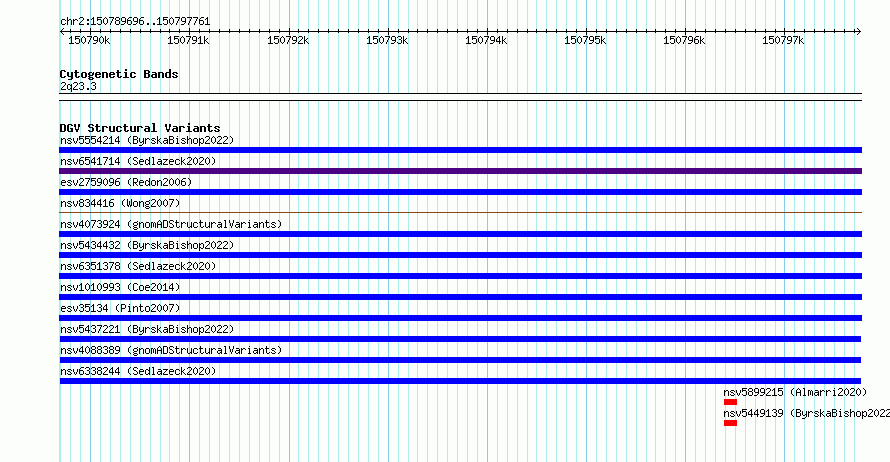Screen dimensions: 890x462
Task: Select the 2q23.3 band label
Action: pyautogui.click(x=78, y=86)
